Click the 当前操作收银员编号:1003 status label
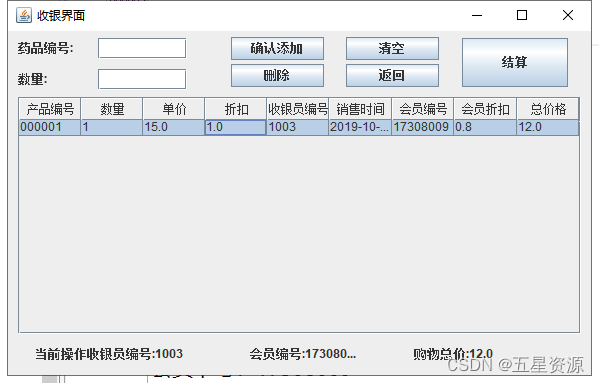The height and width of the screenshot is (383, 599). tap(109, 354)
